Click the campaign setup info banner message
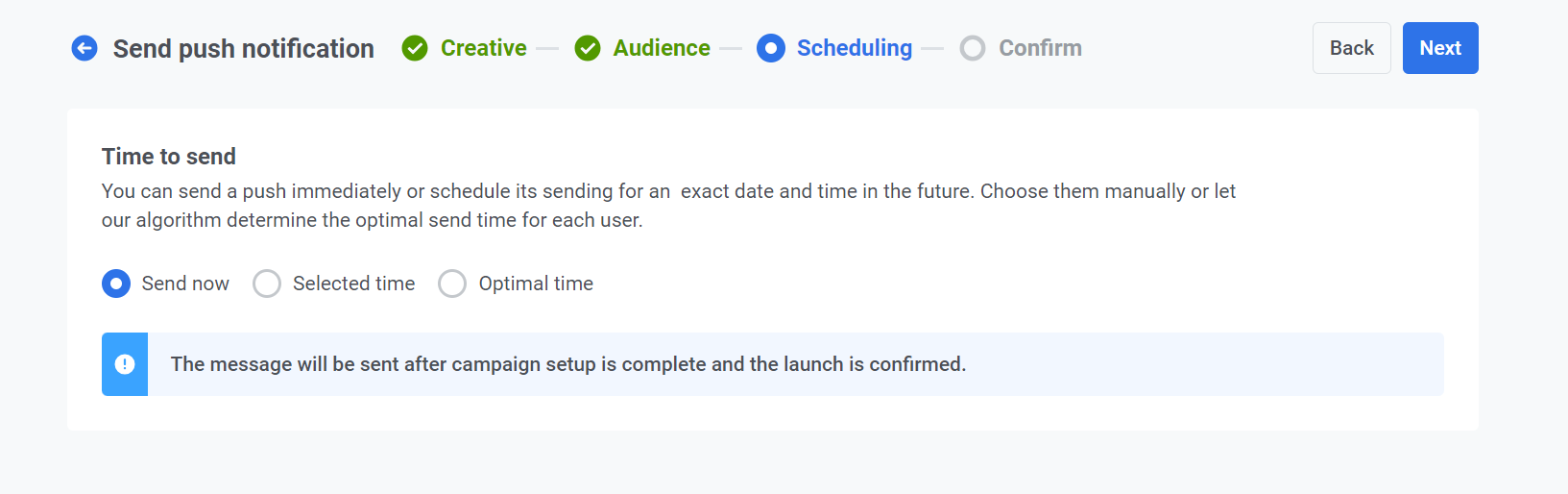Image resolution: width=1568 pixels, height=494 pixels. 567,364
